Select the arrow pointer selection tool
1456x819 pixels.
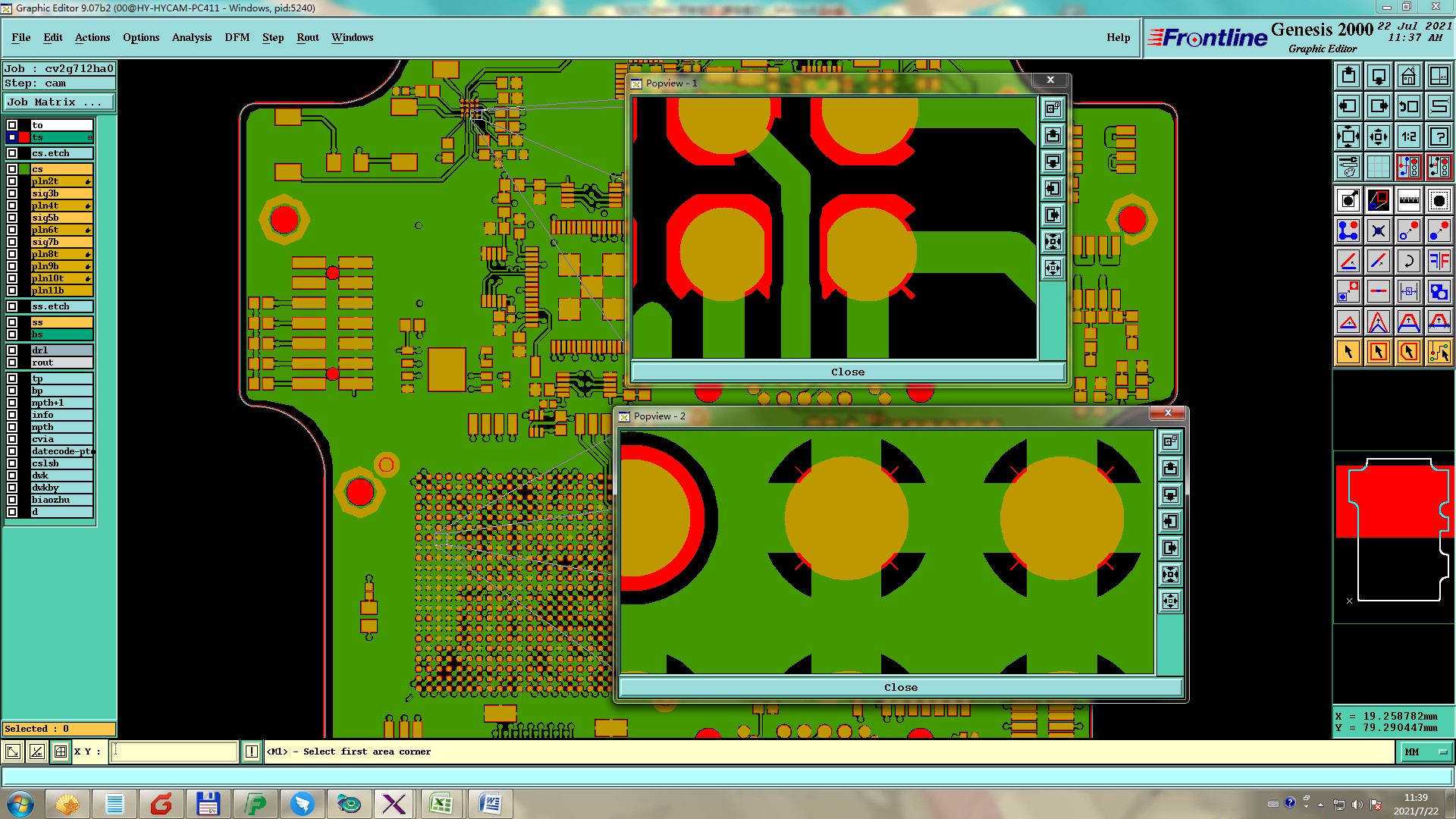coord(1348,352)
